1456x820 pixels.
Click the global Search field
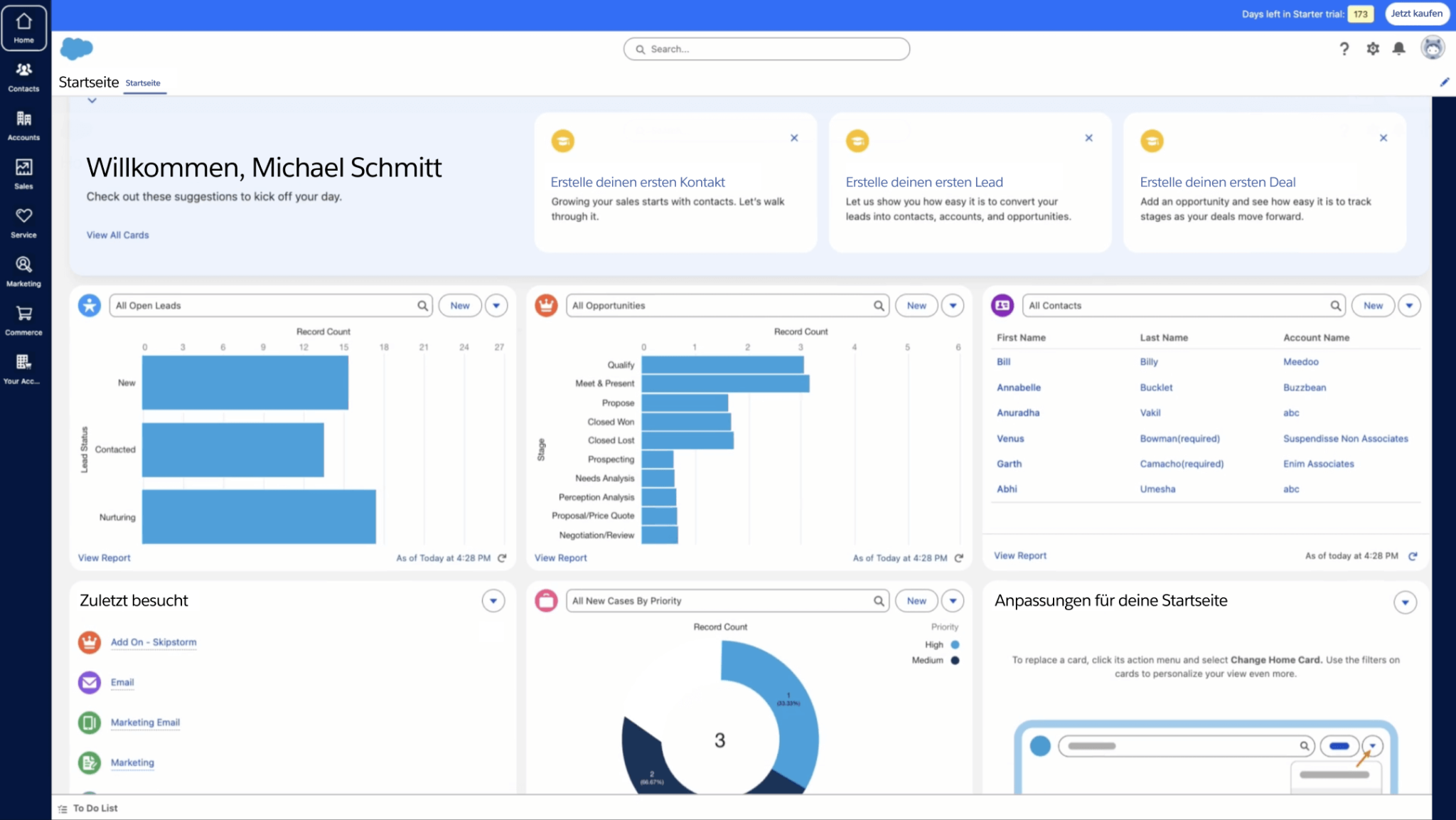point(766,49)
